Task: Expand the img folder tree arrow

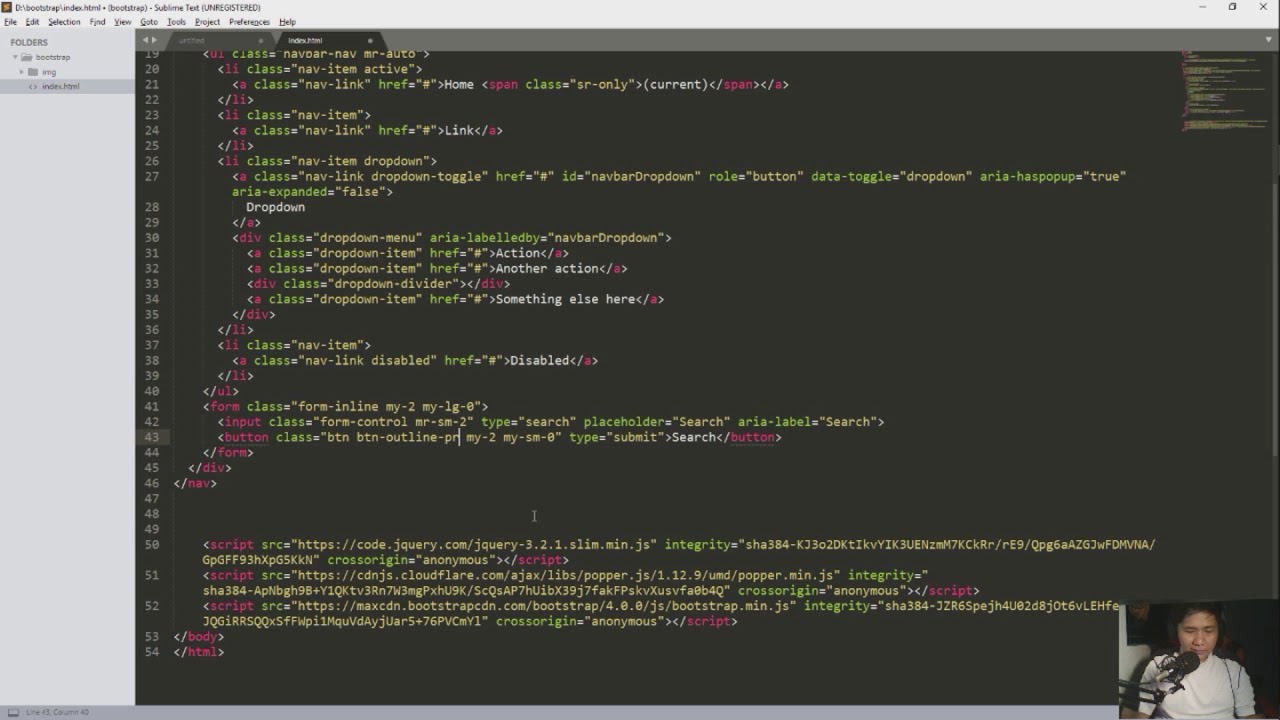Action: pyautogui.click(x=21, y=72)
